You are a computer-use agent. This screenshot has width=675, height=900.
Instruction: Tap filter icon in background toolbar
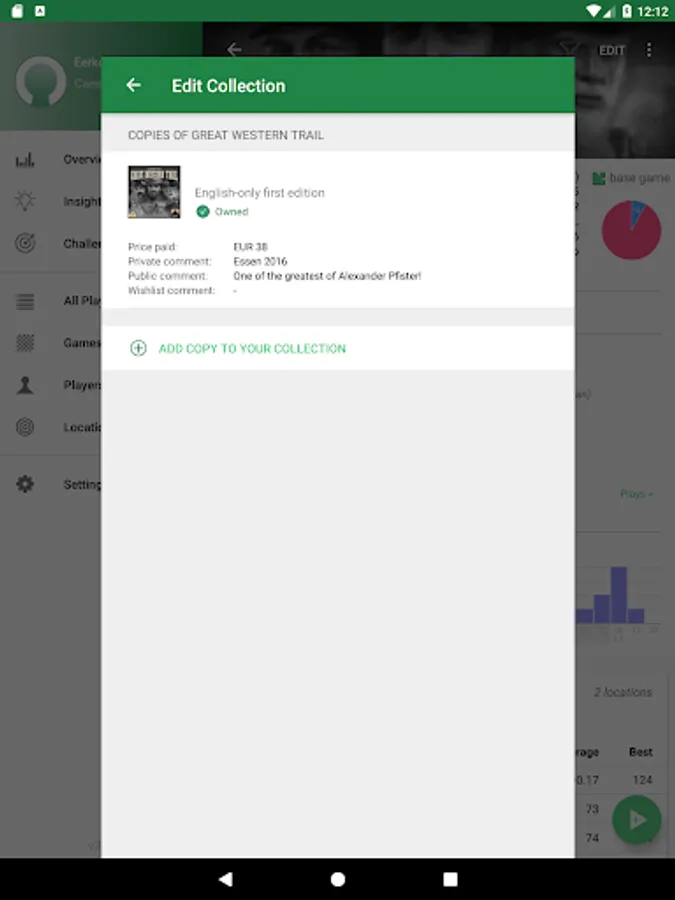569,50
